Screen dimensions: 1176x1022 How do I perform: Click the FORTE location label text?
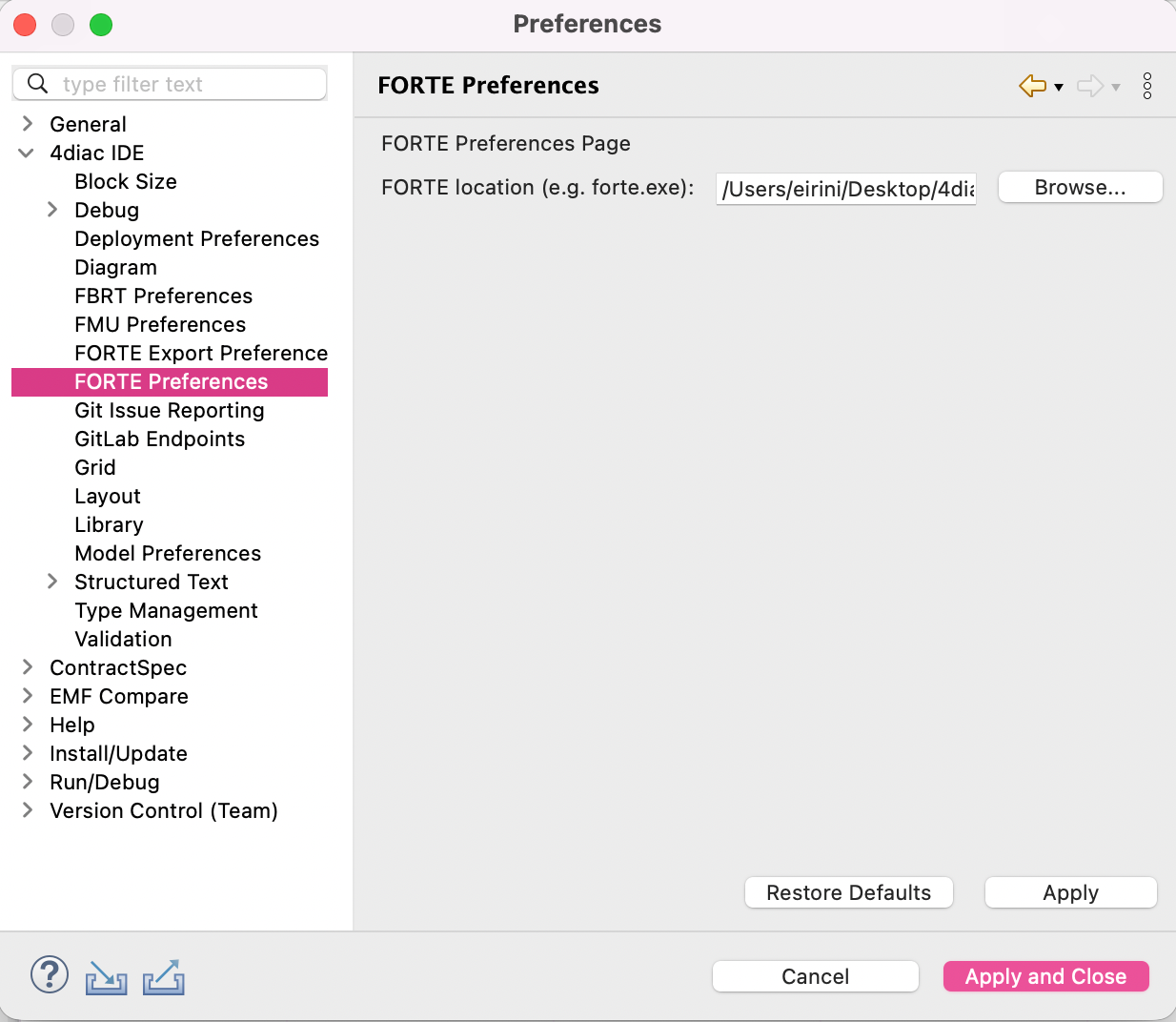tap(537, 187)
